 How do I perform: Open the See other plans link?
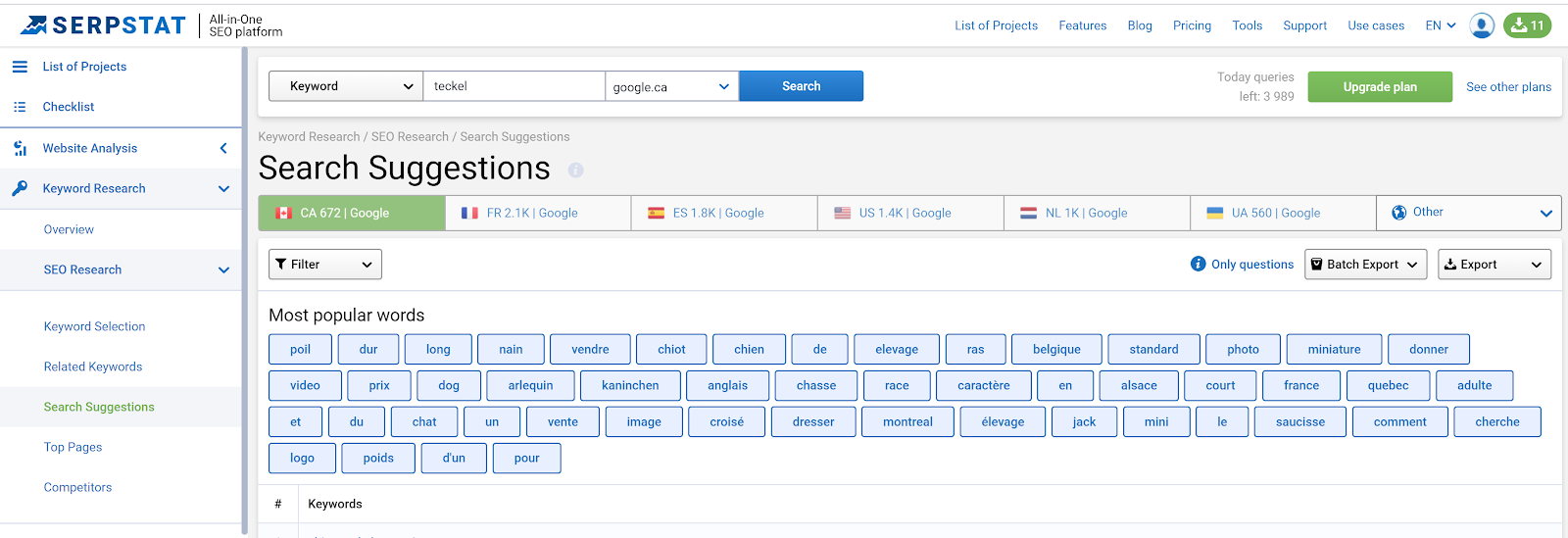(1508, 87)
